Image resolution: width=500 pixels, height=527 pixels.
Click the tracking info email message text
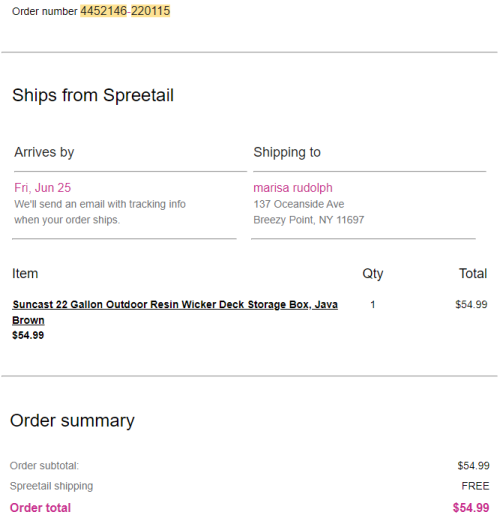100,212
